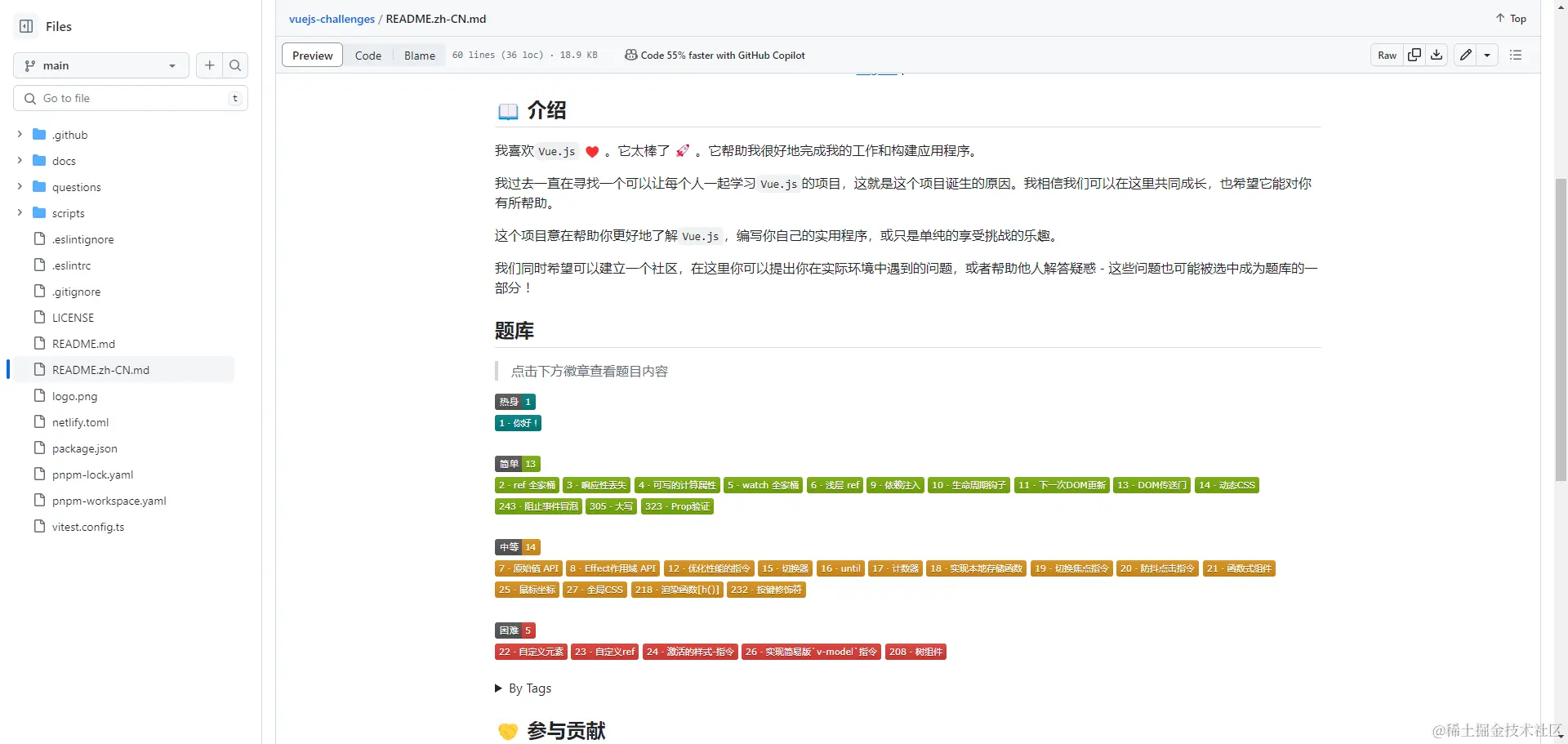Open the docs folder
The width and height of the screenshot is (1568, 744).
pos(64,161)
